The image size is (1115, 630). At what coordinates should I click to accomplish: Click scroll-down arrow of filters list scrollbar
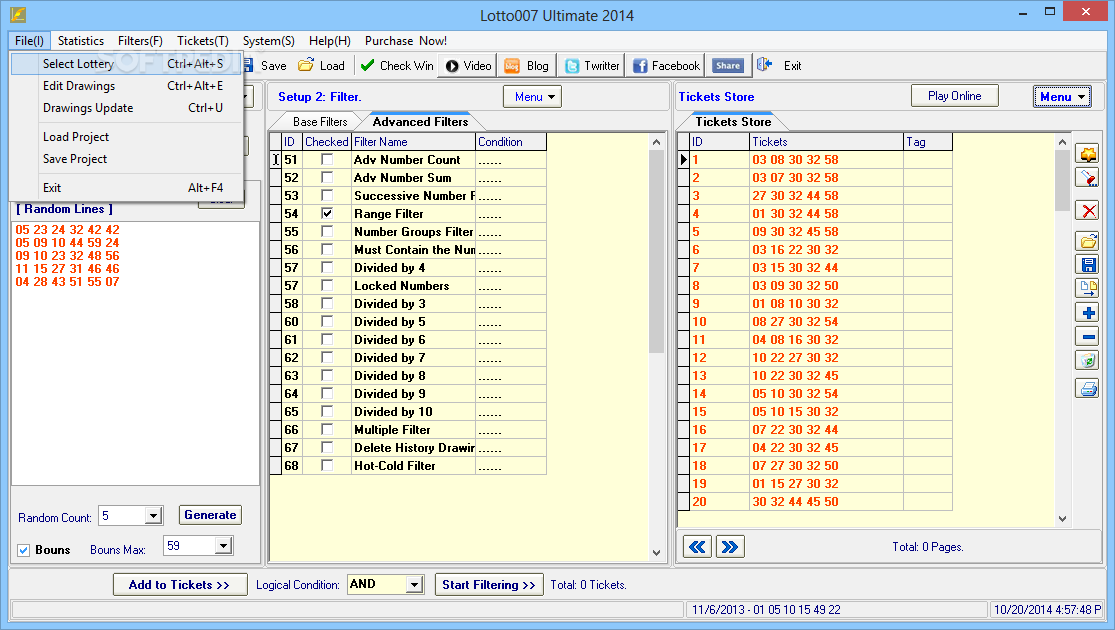coord(656,552)
